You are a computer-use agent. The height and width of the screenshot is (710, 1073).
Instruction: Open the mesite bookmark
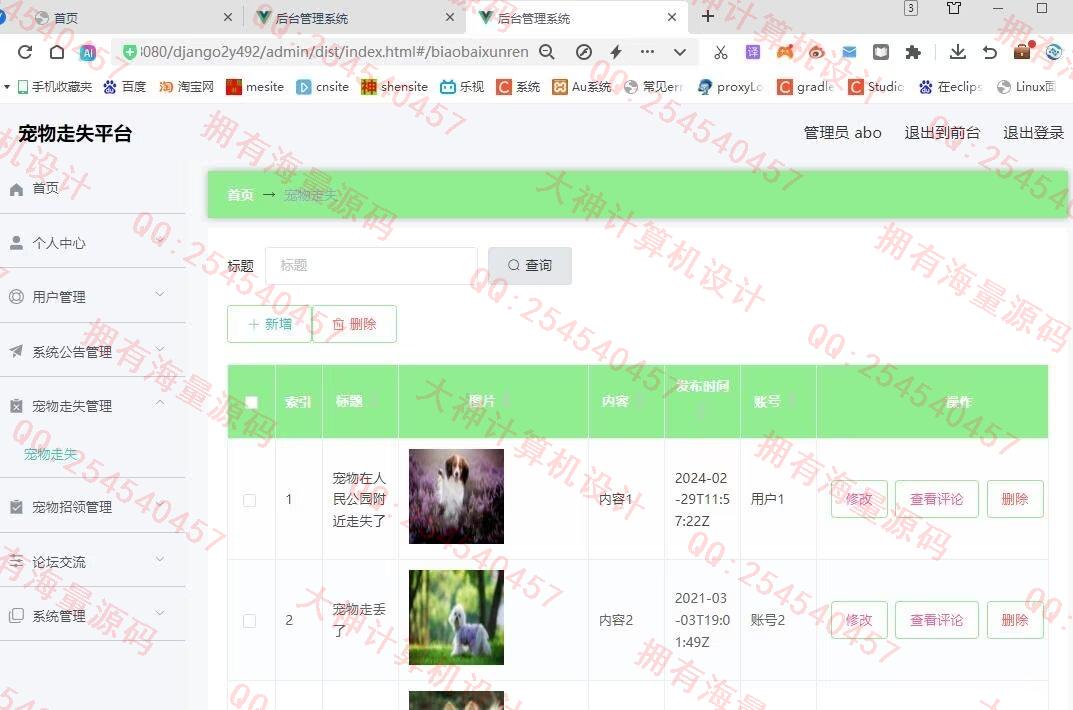[255, 87]
